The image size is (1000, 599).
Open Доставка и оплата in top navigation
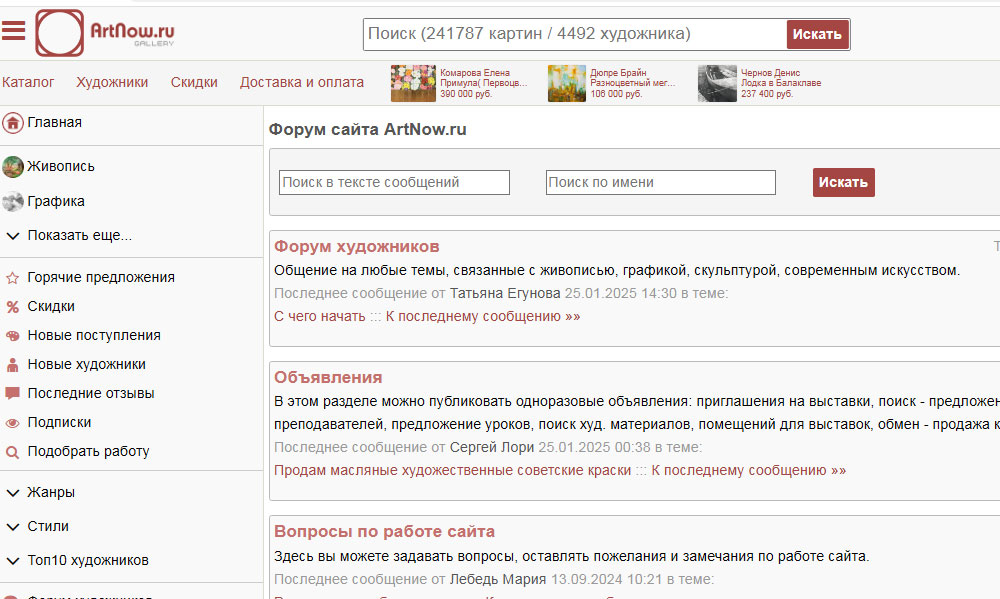coord(301,83)
